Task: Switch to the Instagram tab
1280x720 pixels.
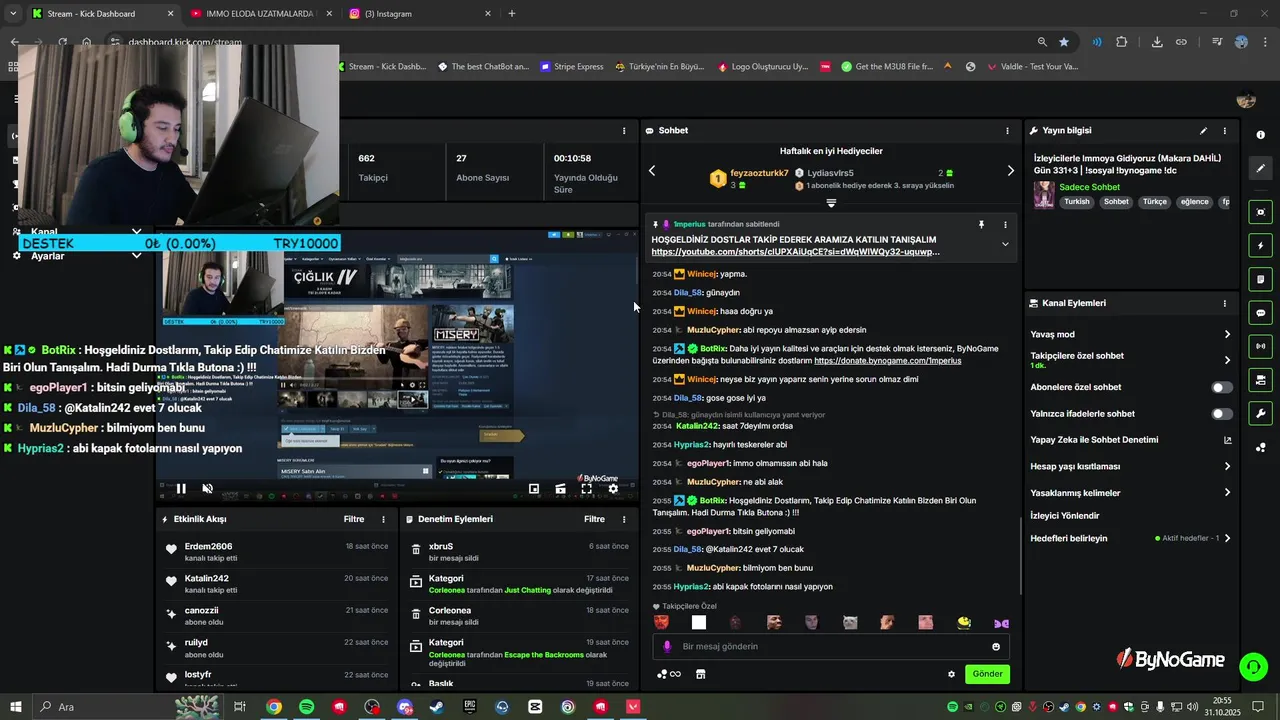Action: 420,14
